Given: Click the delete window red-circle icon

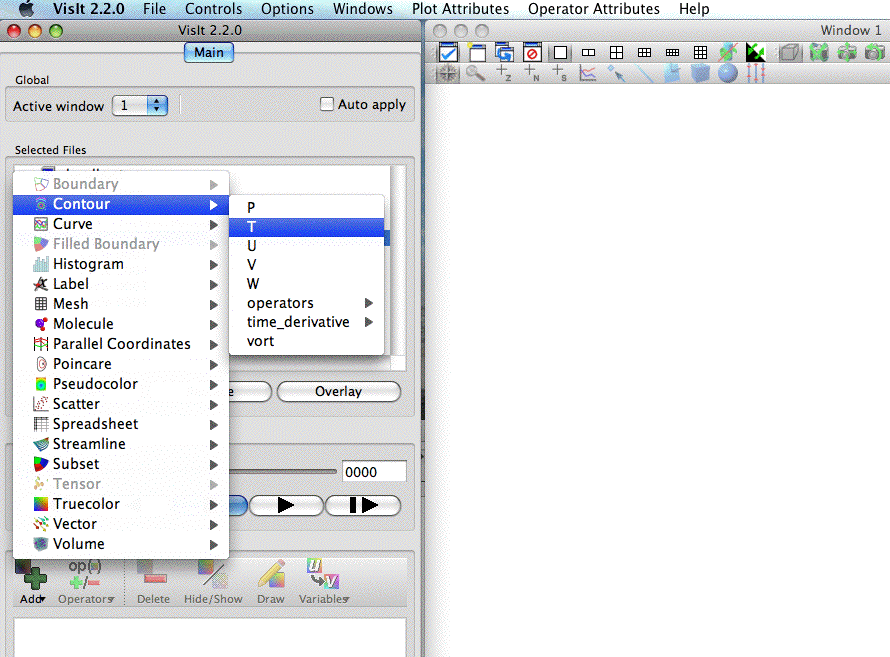Looking at the screenshot, I should [532, 52].
